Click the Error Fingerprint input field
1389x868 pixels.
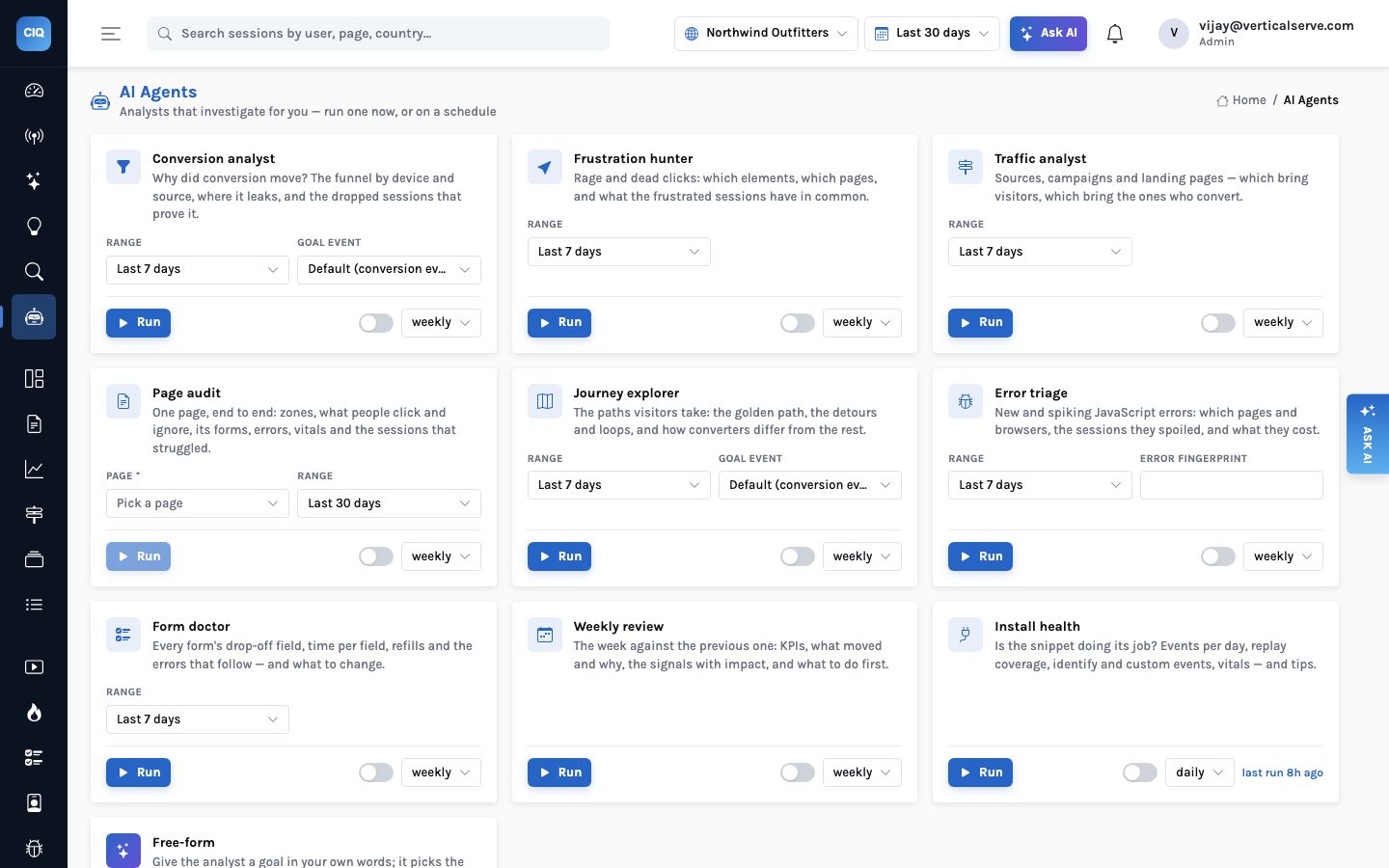click(1232, 485)
